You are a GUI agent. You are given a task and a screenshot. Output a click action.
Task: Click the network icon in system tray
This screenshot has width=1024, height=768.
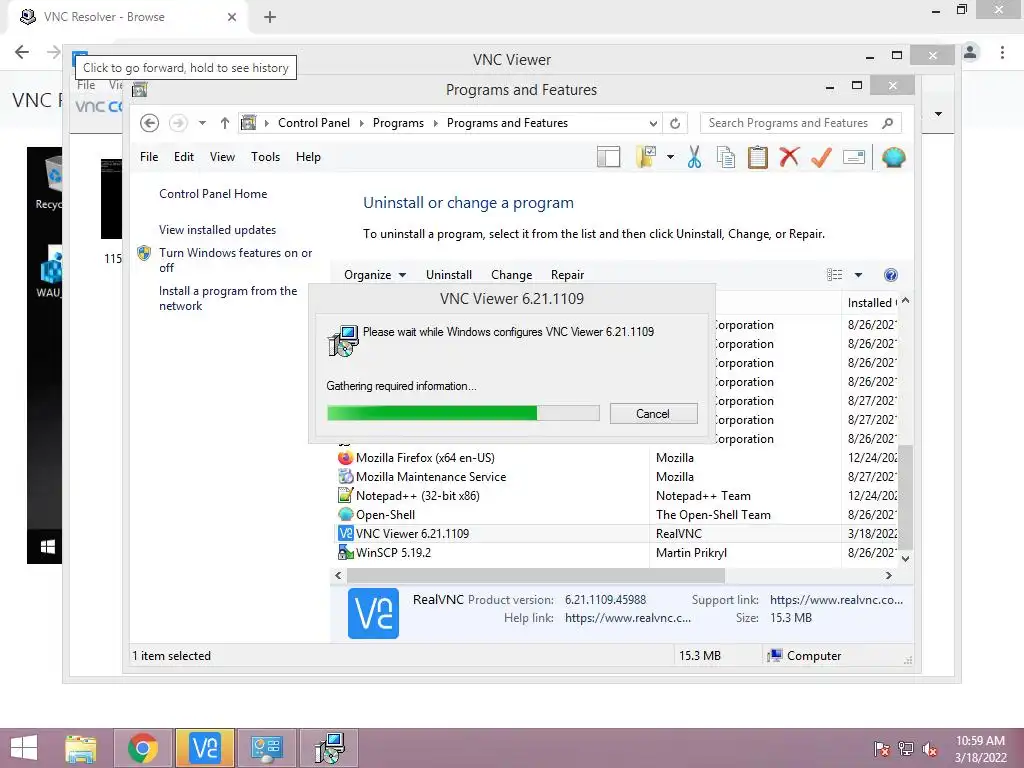point(906,749)
